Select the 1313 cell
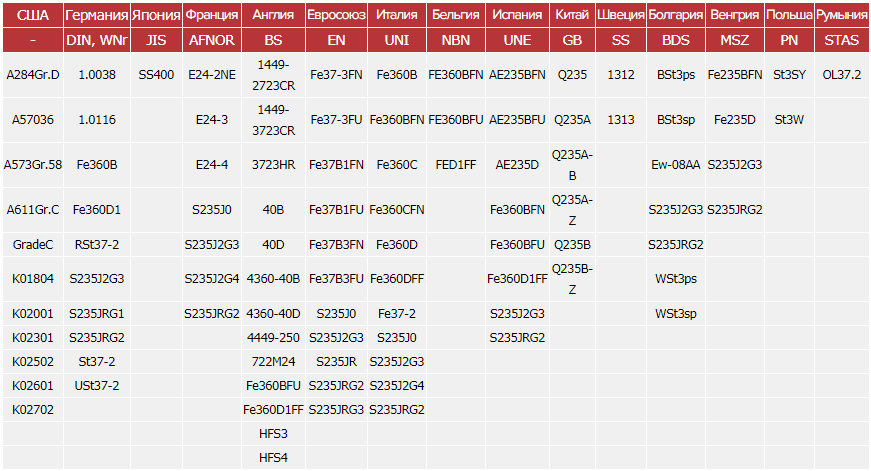The width and height of the screenshot is (871, 471). (x=621, y=119)
